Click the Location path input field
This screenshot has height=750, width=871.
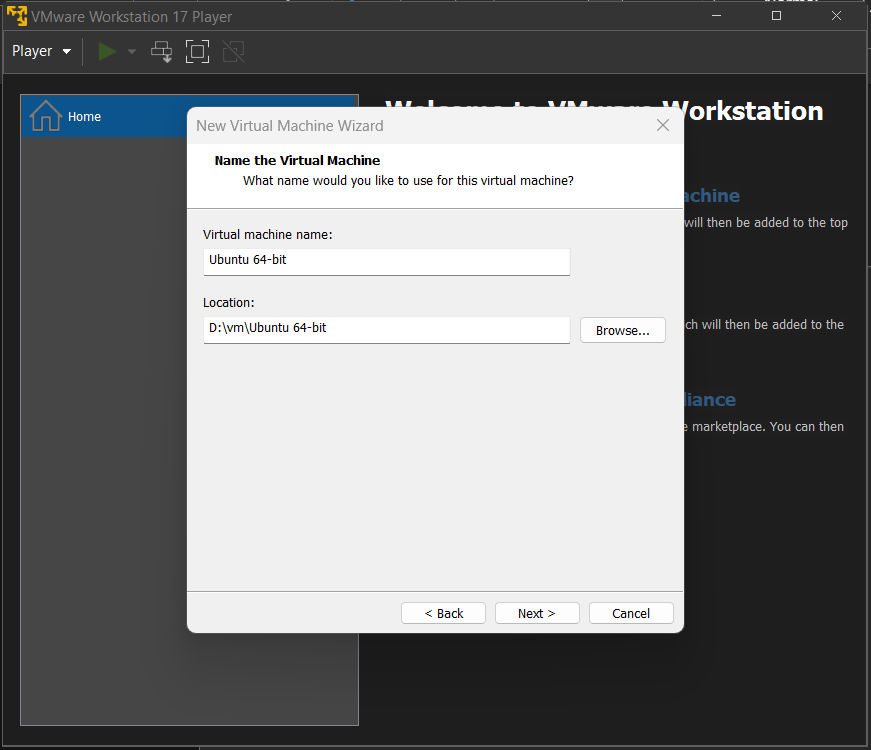[387, 329]
